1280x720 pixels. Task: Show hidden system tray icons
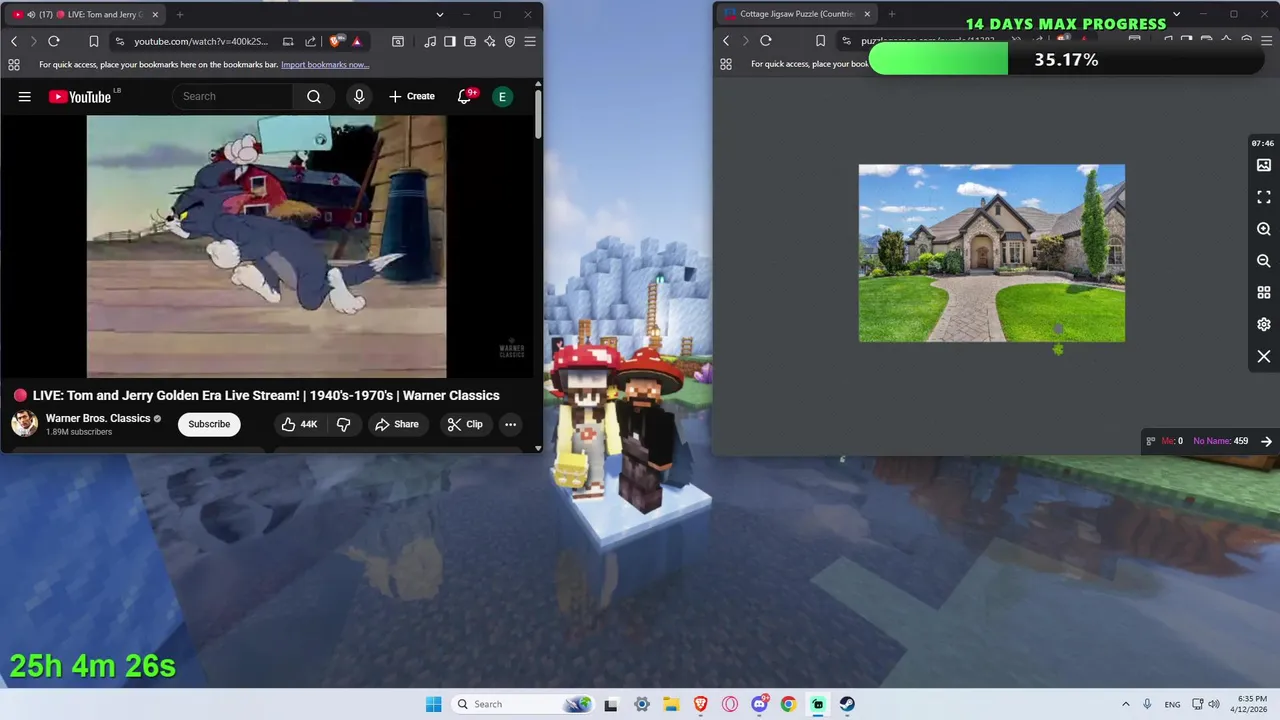pos(1125,704)
